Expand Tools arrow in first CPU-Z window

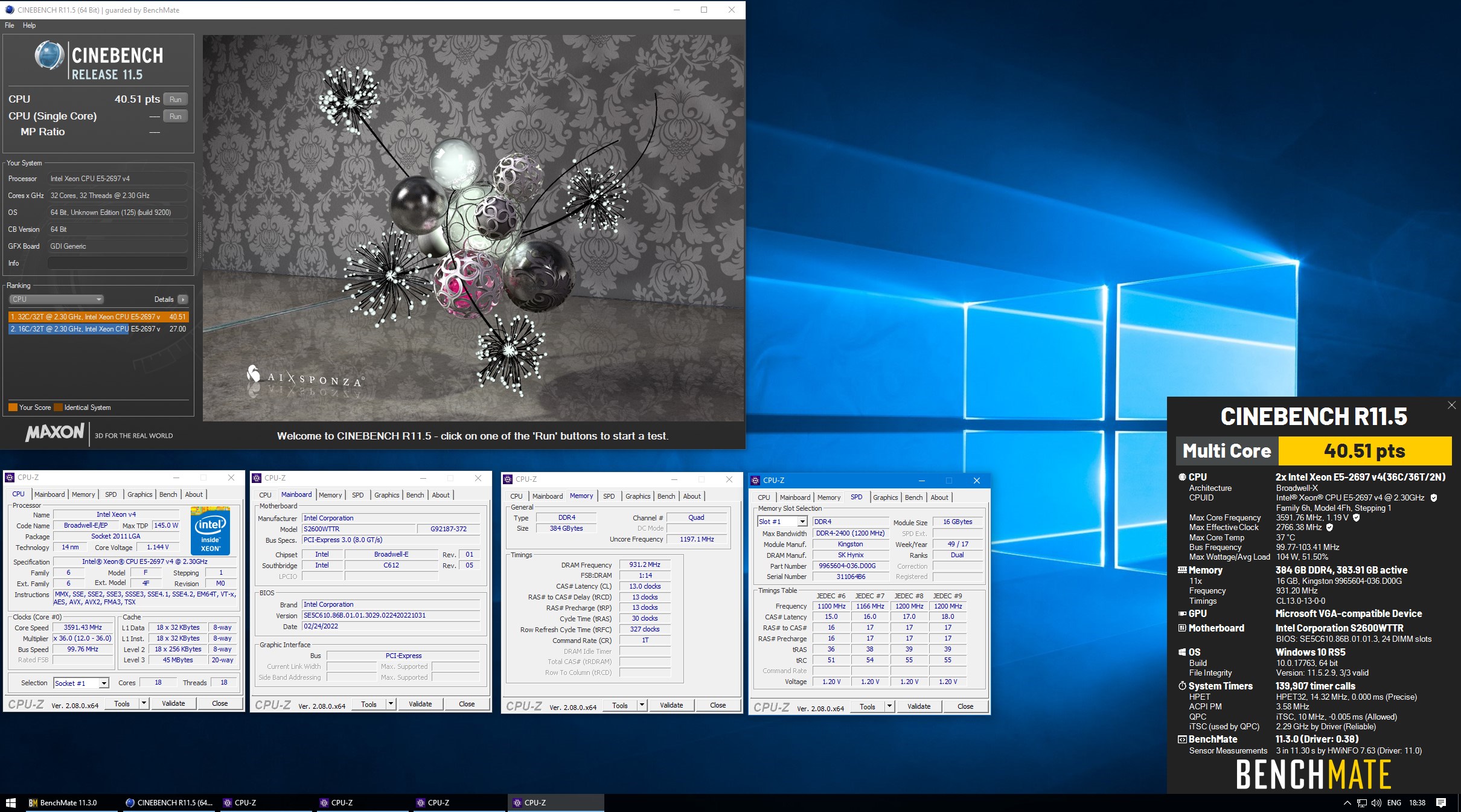coord(144,704)
